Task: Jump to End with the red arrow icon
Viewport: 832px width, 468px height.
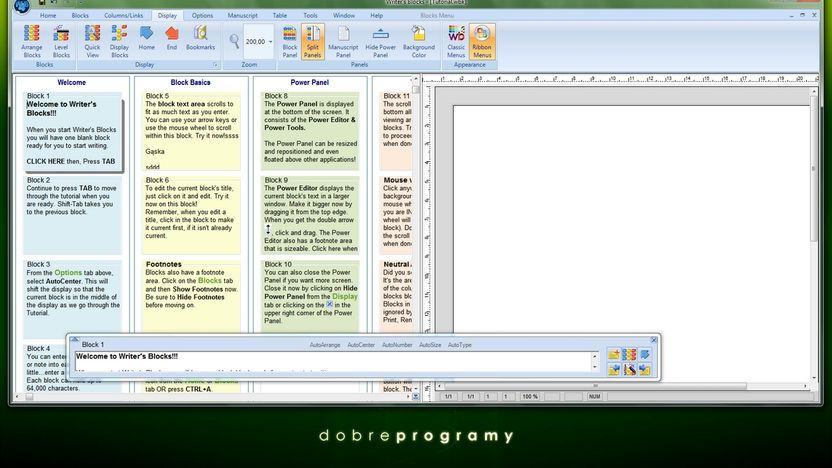Action: 171,38
